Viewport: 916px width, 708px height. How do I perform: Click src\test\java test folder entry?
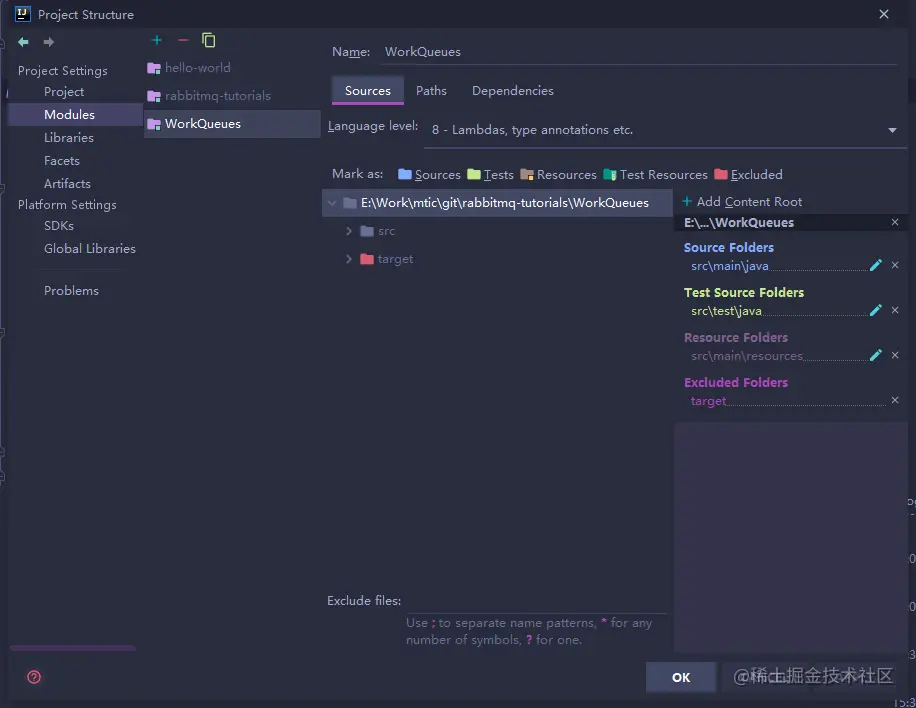coord(726,311)
